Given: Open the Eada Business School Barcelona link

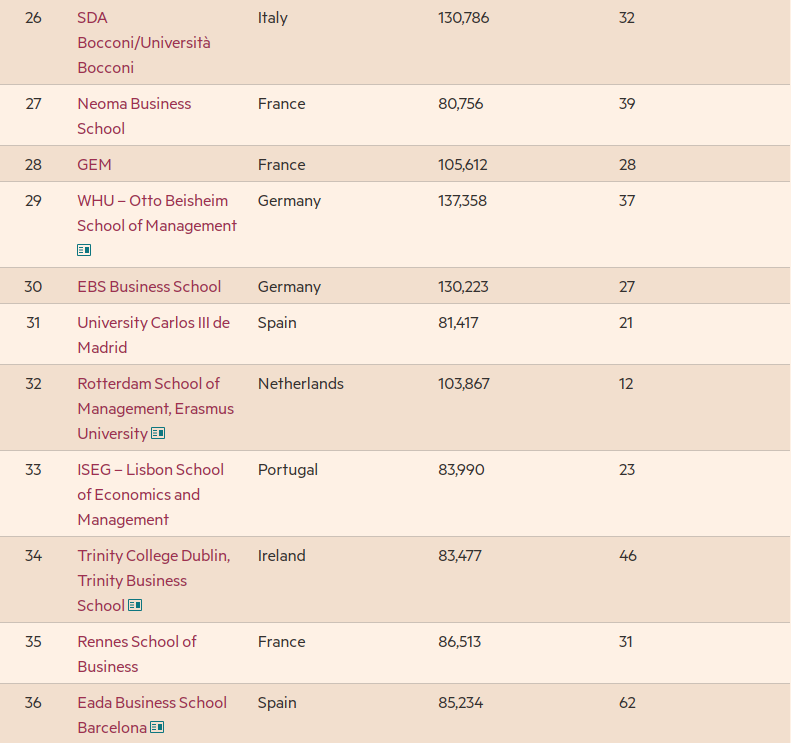Looking at the screenshot, I should [x=152, y=715].
